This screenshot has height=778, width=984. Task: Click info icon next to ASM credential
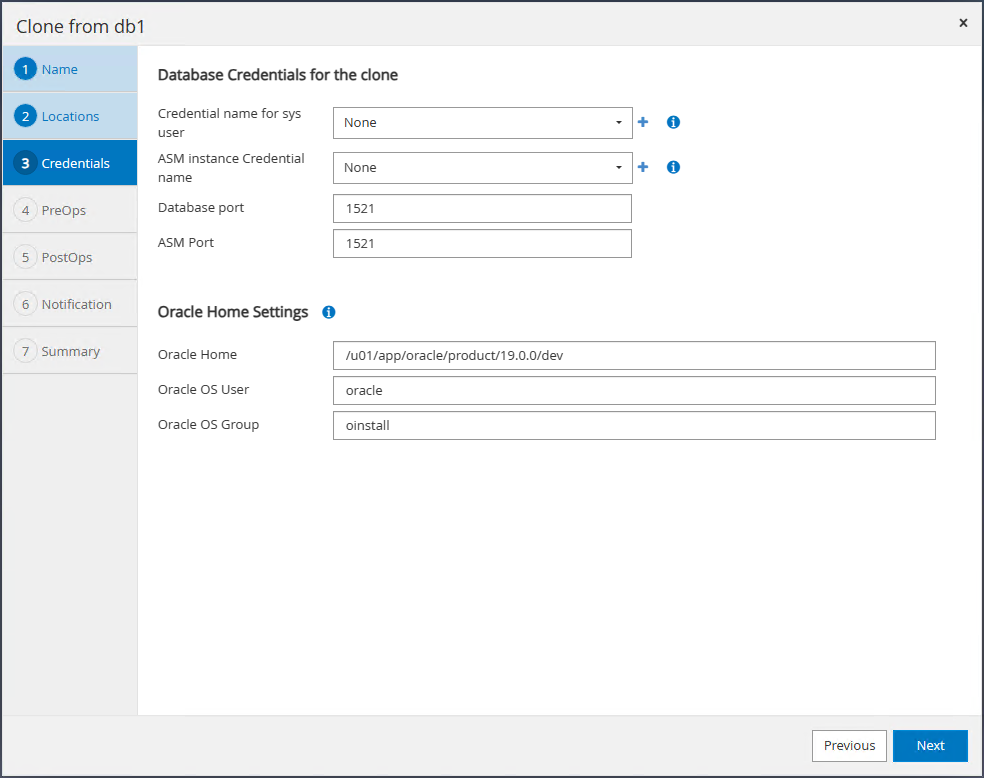tap(673, 167)
